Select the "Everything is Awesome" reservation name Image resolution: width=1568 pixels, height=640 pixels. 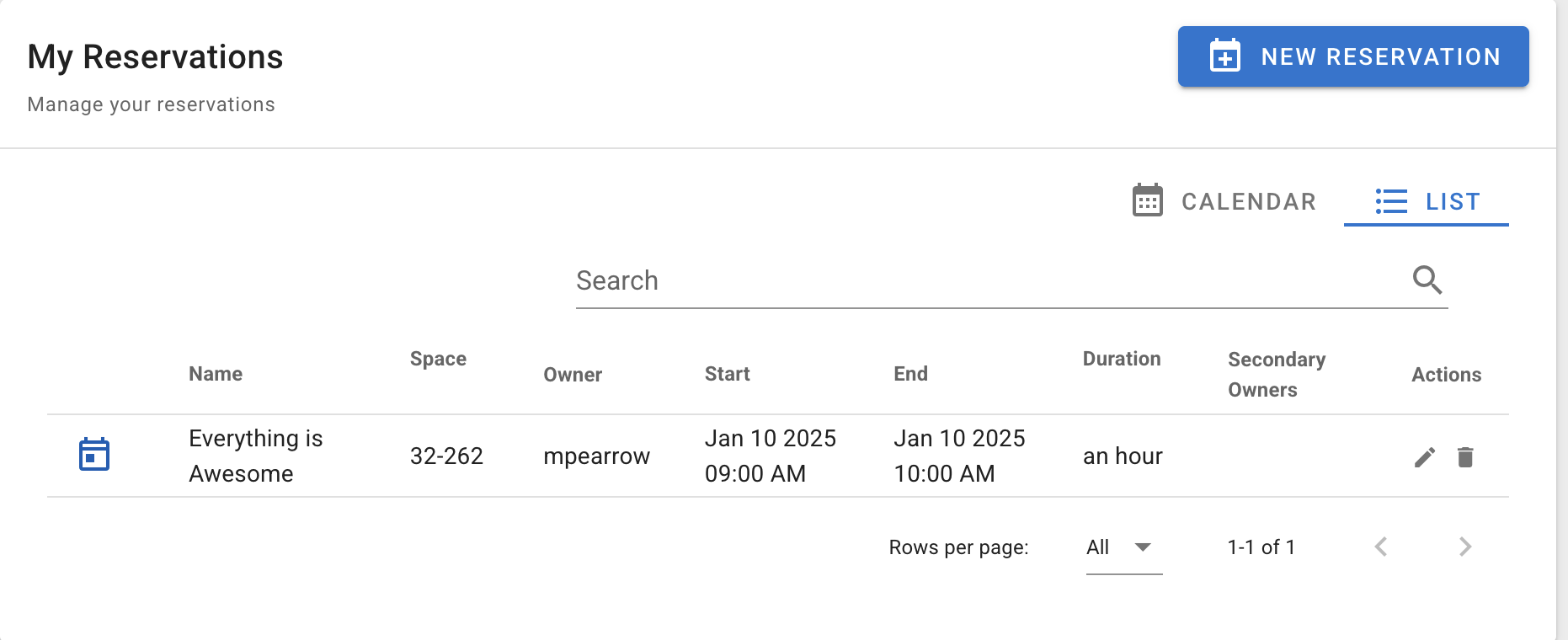255,456
